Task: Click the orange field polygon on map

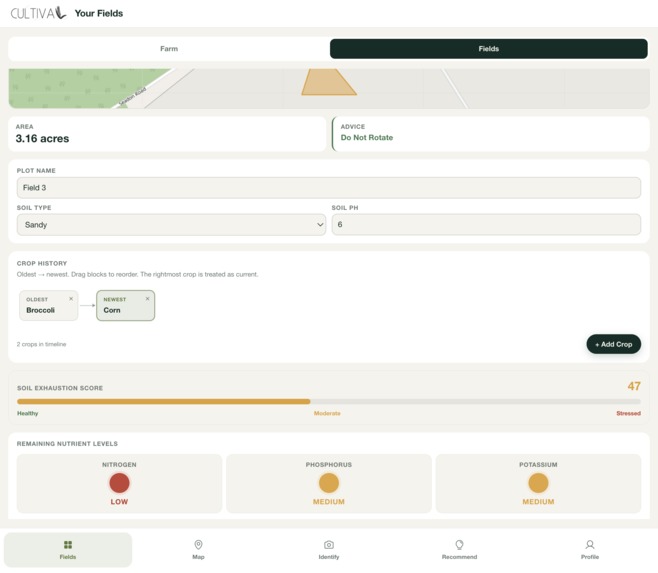Action: [x=329, y=82]
